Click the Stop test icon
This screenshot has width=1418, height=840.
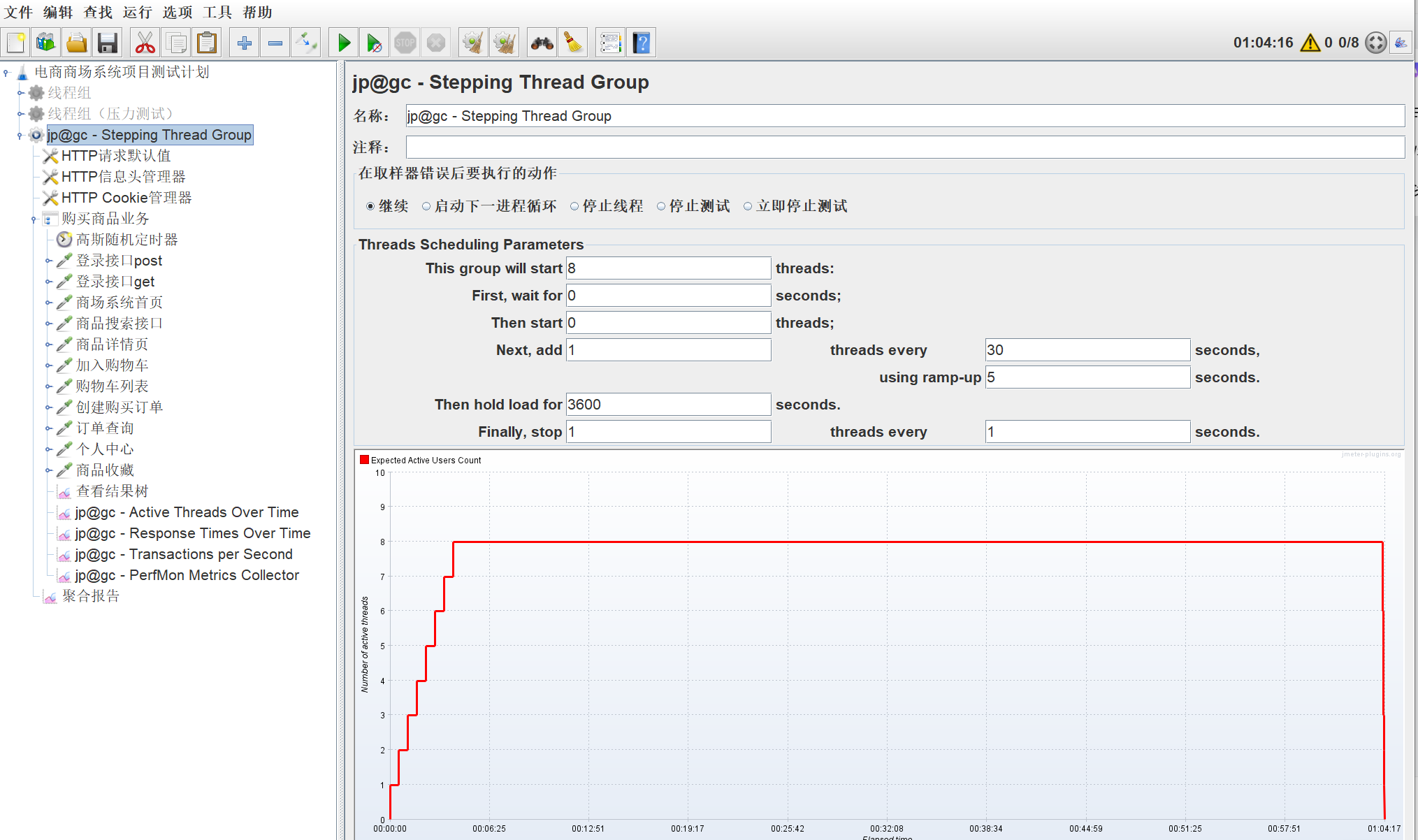(405, 43)
